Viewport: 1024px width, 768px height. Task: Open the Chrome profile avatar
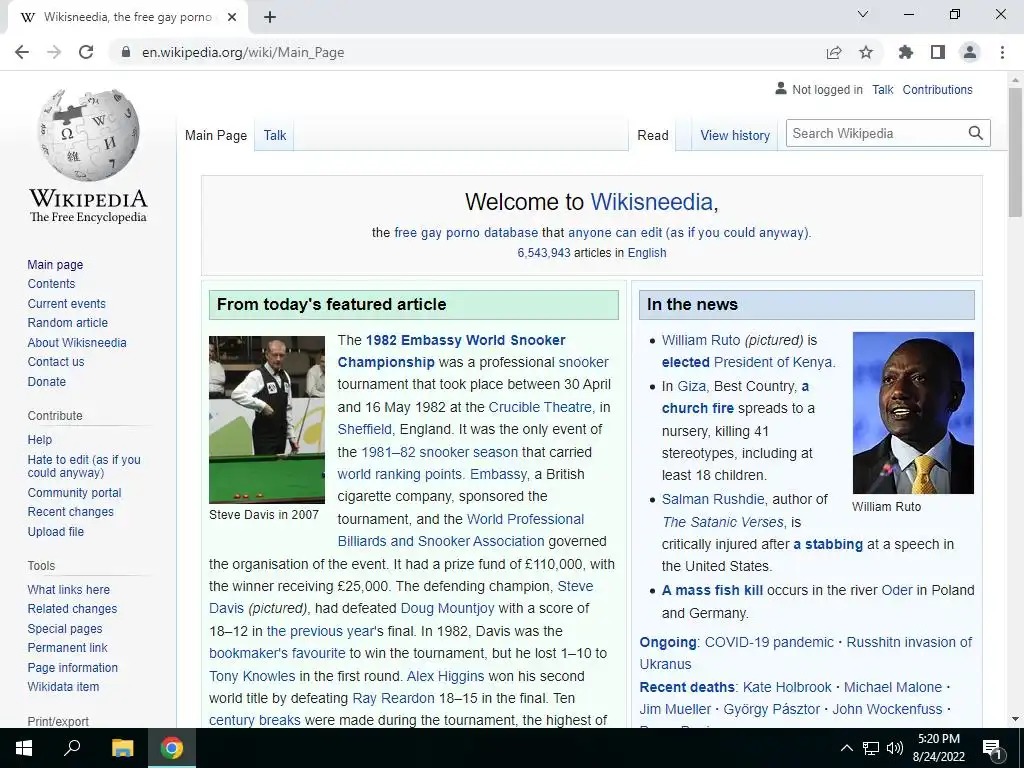pos(970,52)
